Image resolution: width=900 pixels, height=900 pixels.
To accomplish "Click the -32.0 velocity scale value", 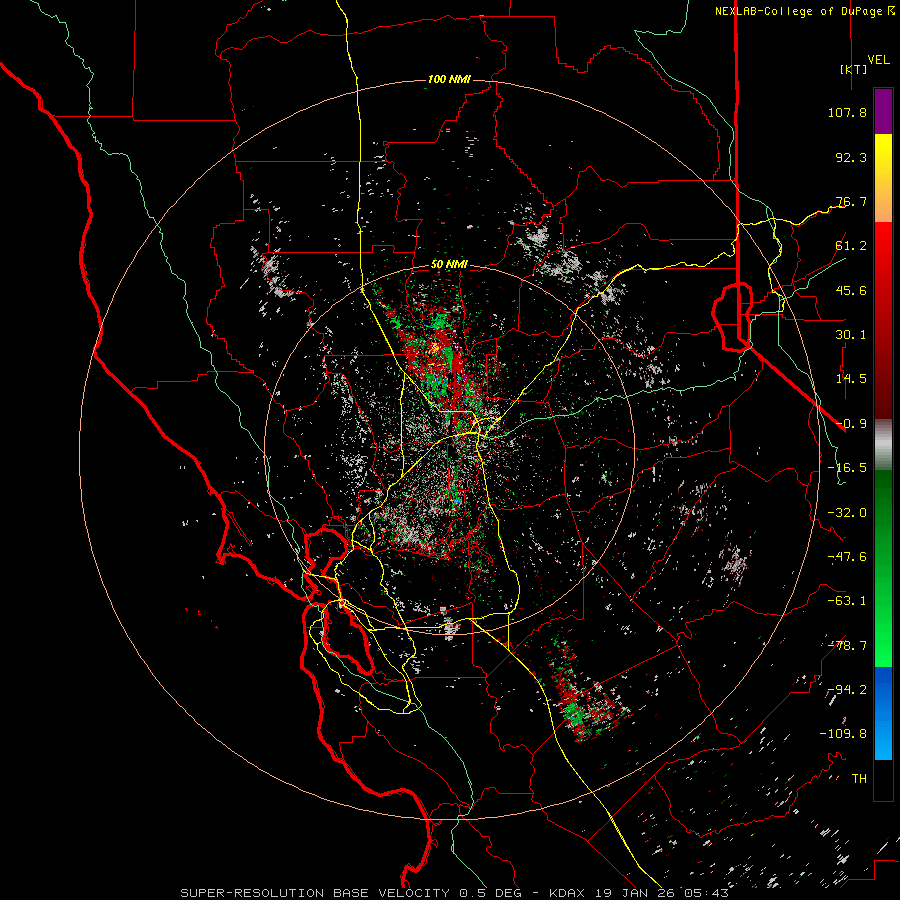I will (x=847, y=513).
